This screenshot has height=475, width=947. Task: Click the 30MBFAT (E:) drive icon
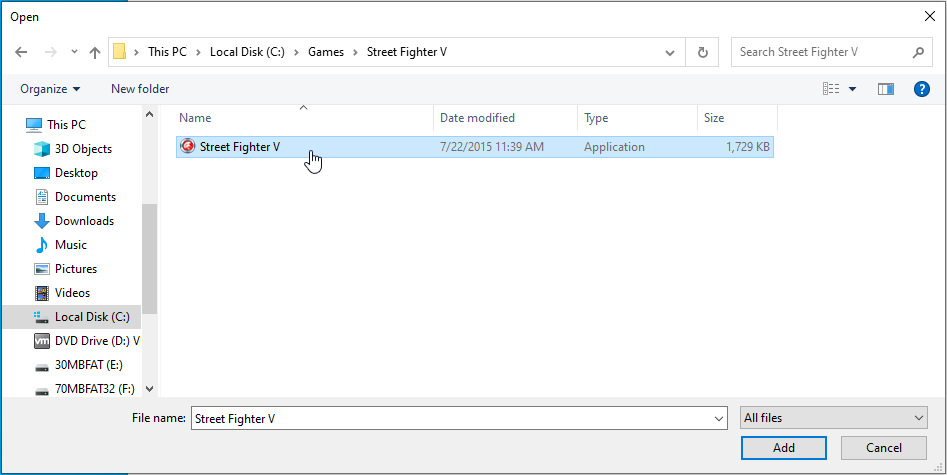tap(42, 366)
